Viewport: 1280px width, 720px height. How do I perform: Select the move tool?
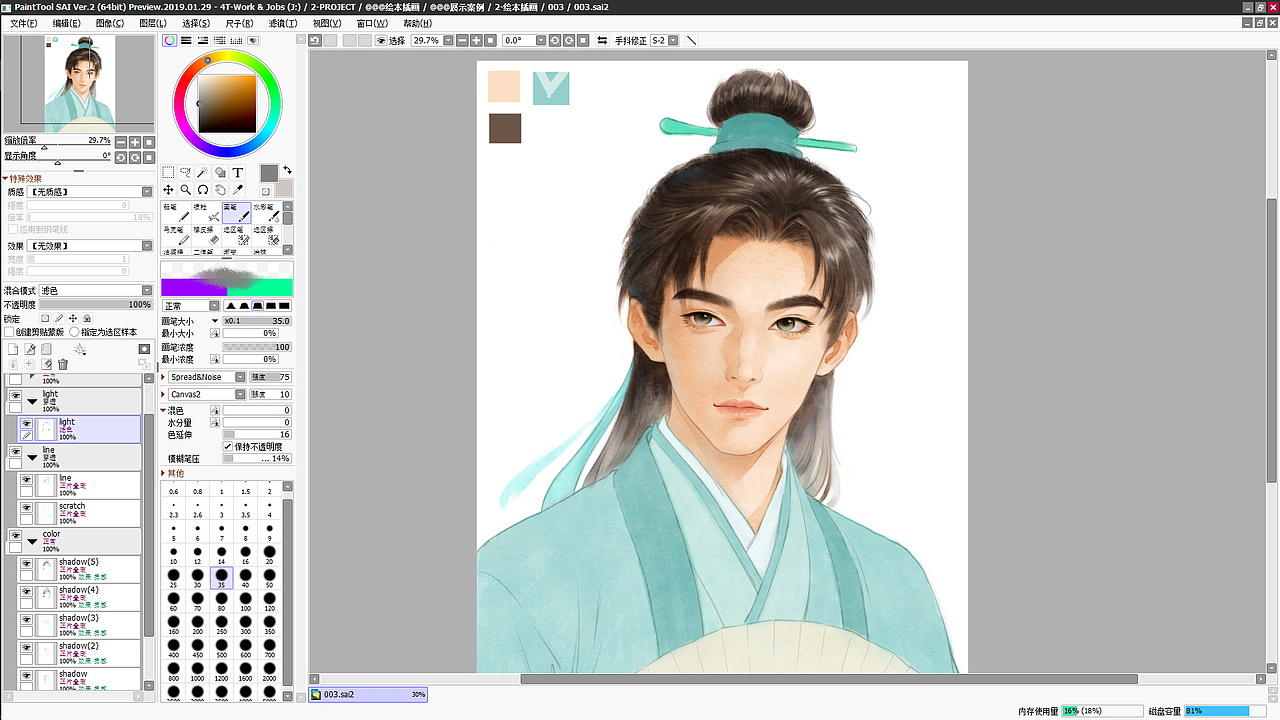tap(168, 189)
